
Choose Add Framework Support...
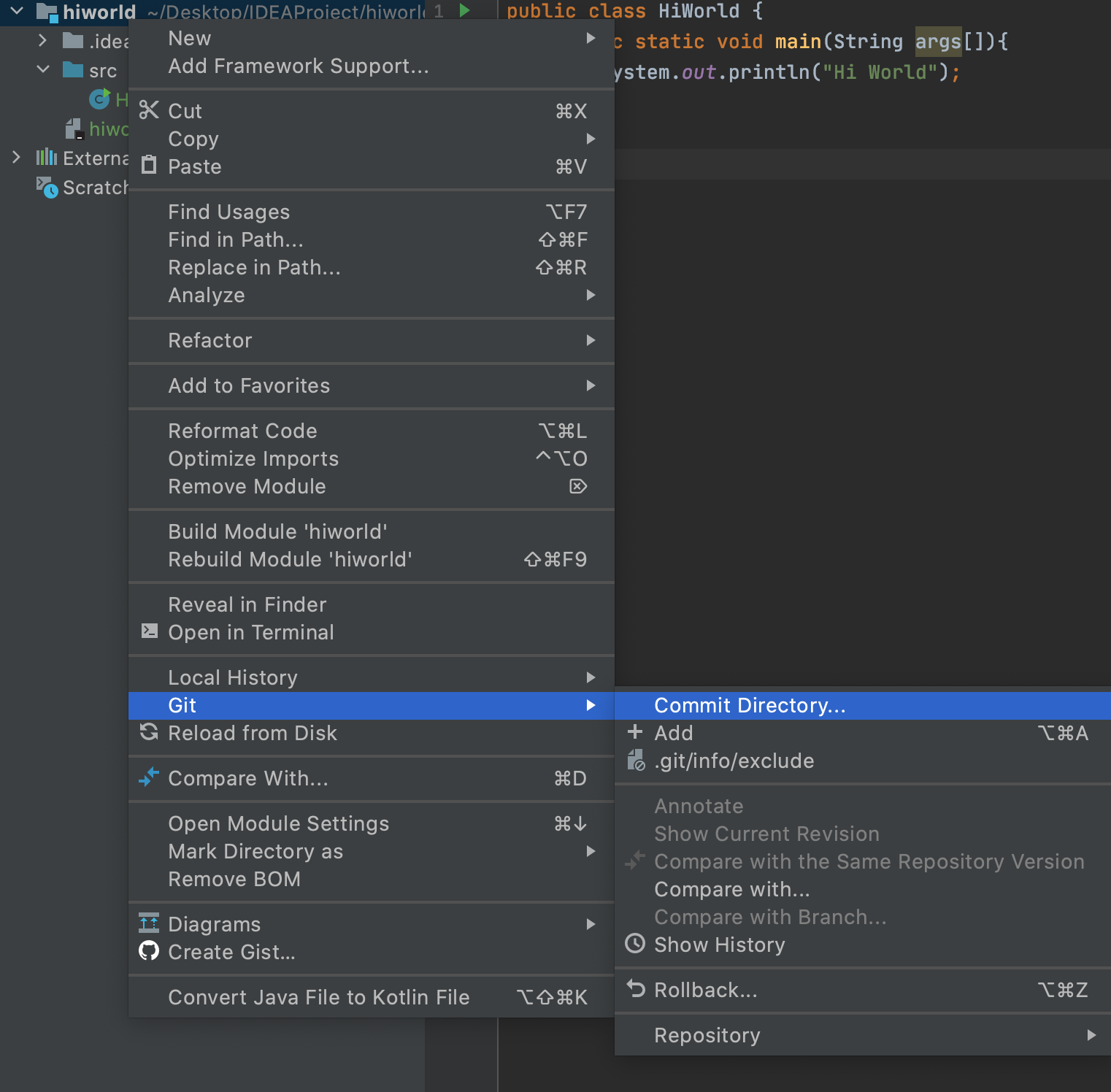click(x=371, y=66)
